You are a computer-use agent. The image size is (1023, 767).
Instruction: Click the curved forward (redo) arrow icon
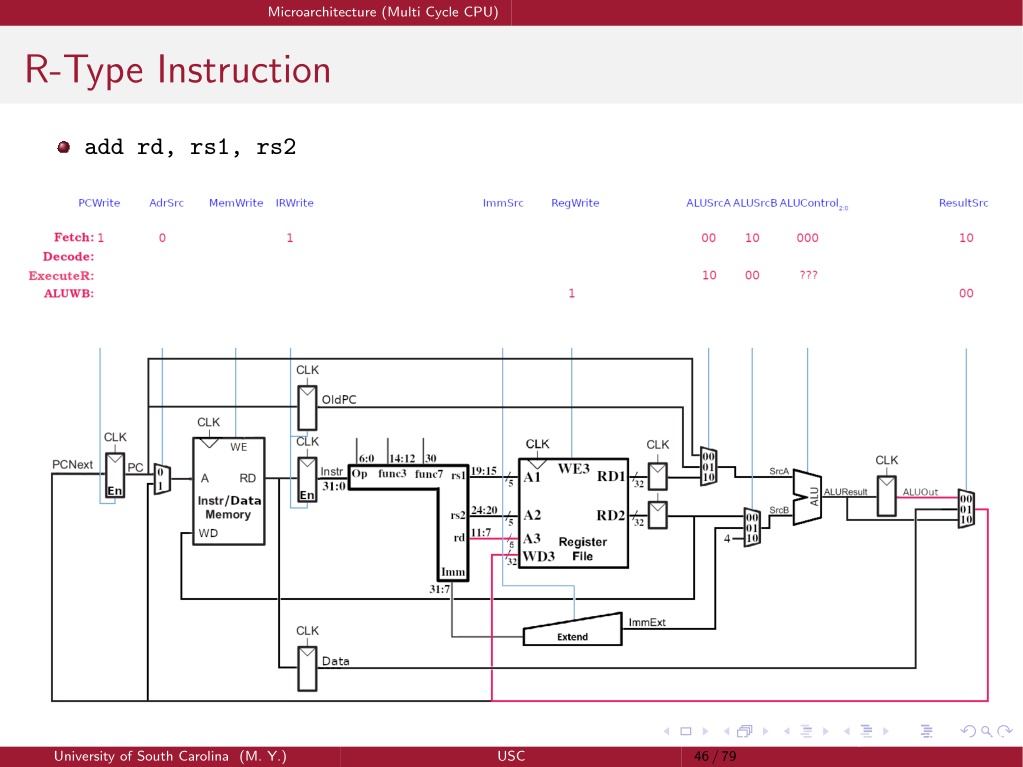coord(1005,731)
